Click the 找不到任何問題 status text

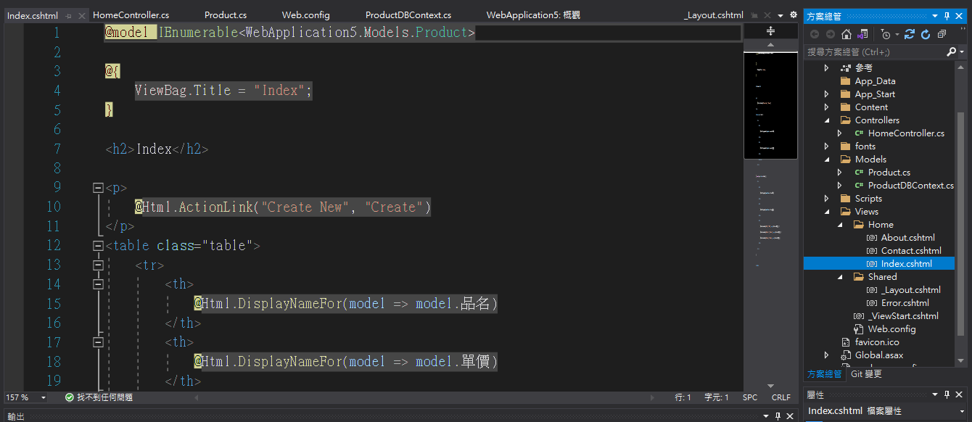(105, 397)
